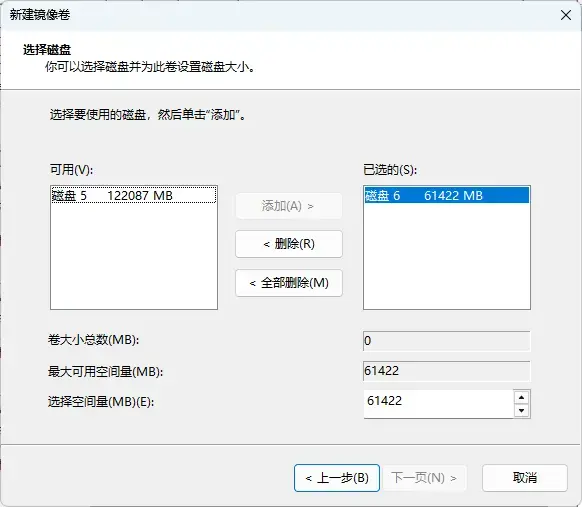
Task: Select 磁盘 5 in the available list
Action: (134, 195)
